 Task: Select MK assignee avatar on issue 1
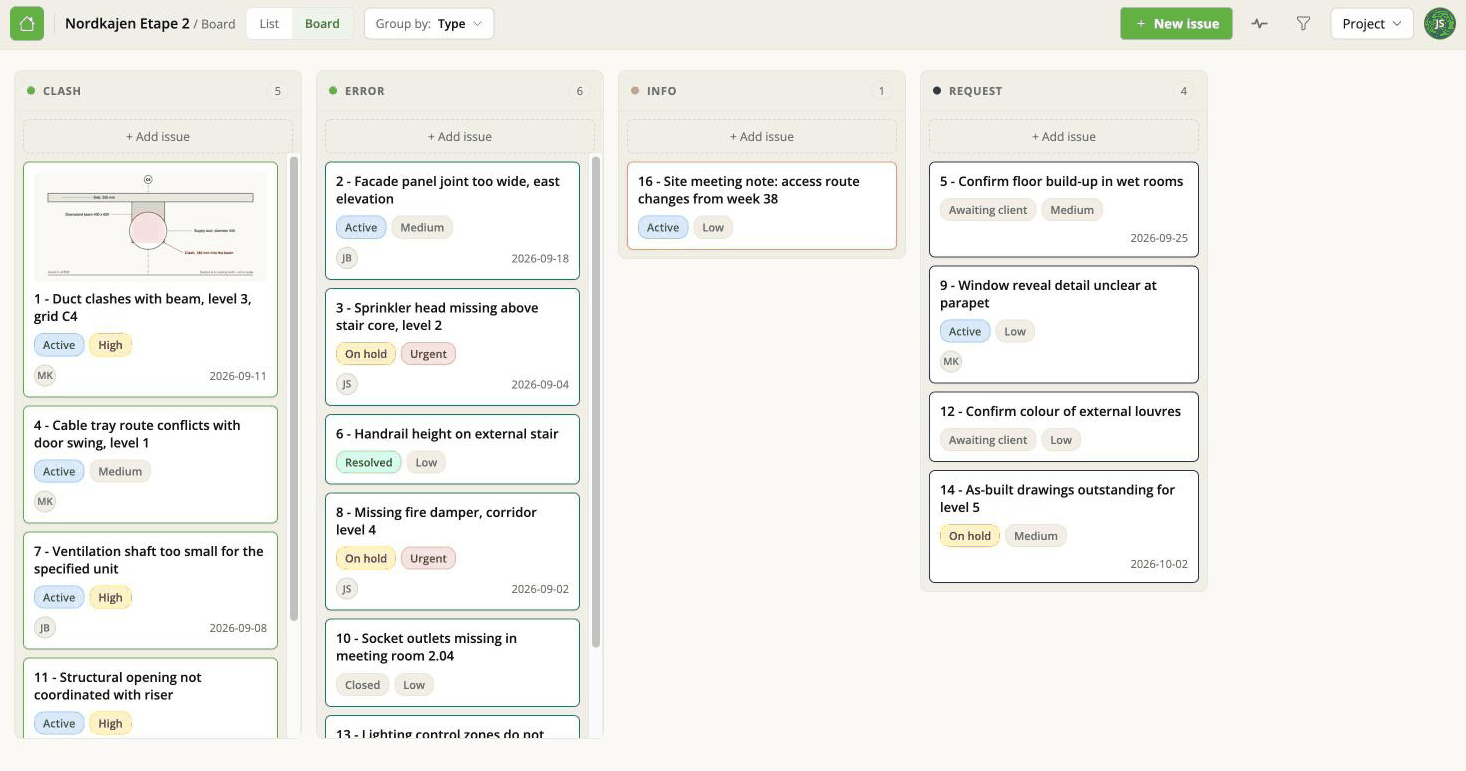[x=45, y=375]
